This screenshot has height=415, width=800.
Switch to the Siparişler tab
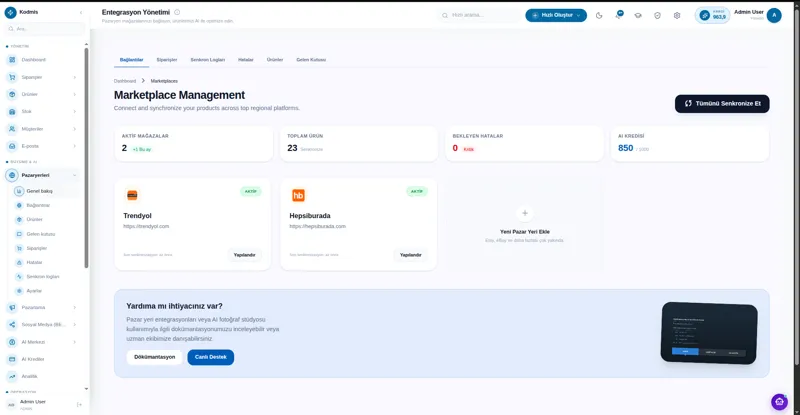(167, 60)
